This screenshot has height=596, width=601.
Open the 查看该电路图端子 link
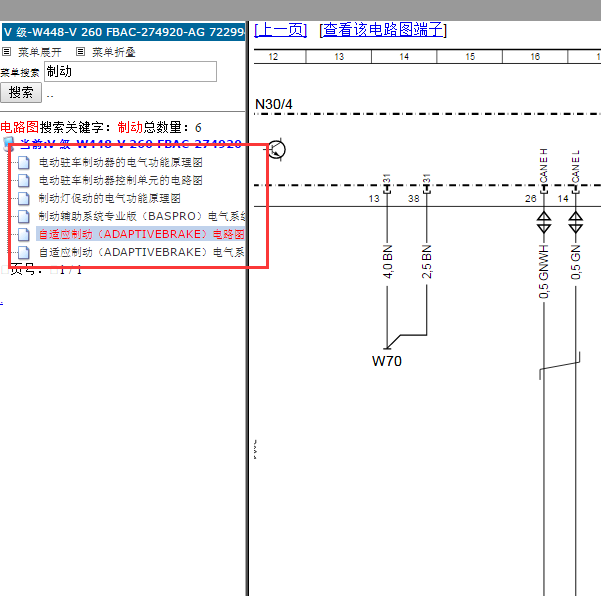[383, 30]
